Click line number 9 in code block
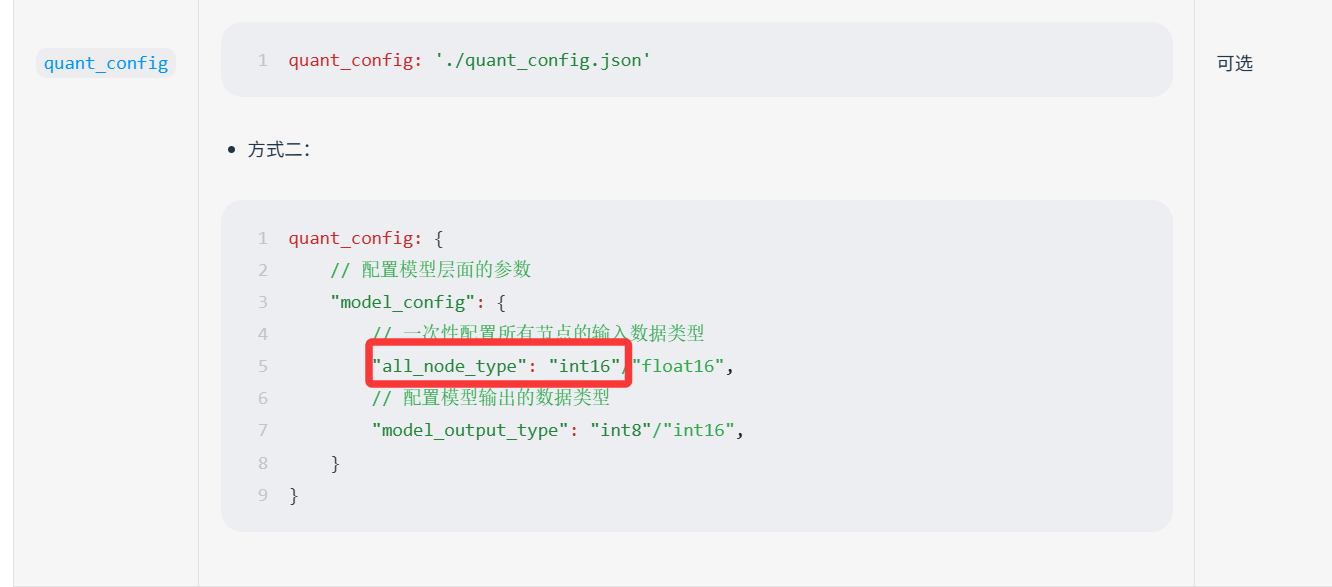1332x587 pixels. pos(263,494)
